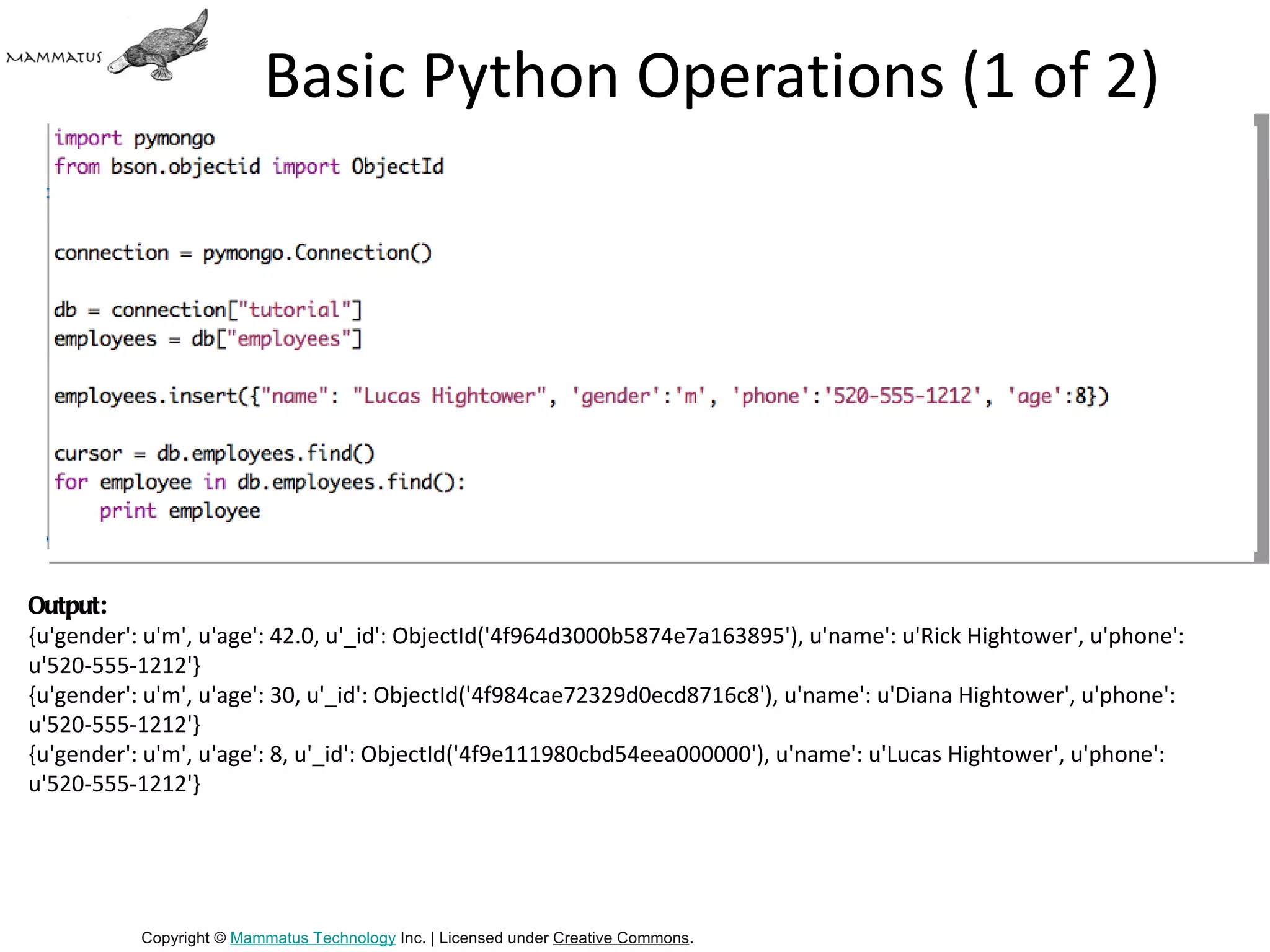This screenshot has width=1270, height=952.
Task: Click the Rick Hightower output record
Action: 606,651
